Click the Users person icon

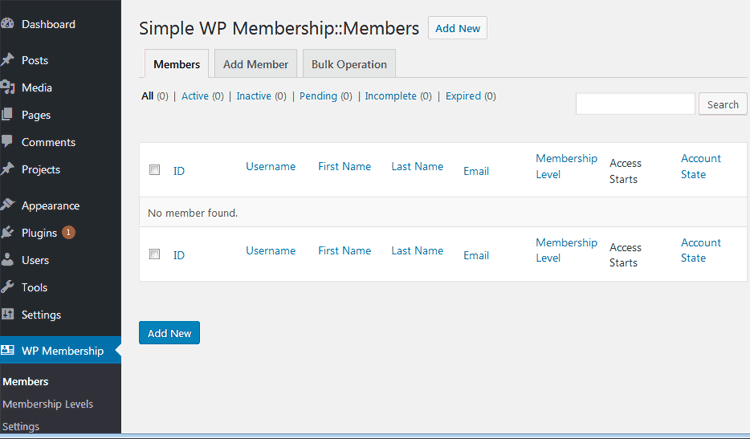(x=7, y=260)
